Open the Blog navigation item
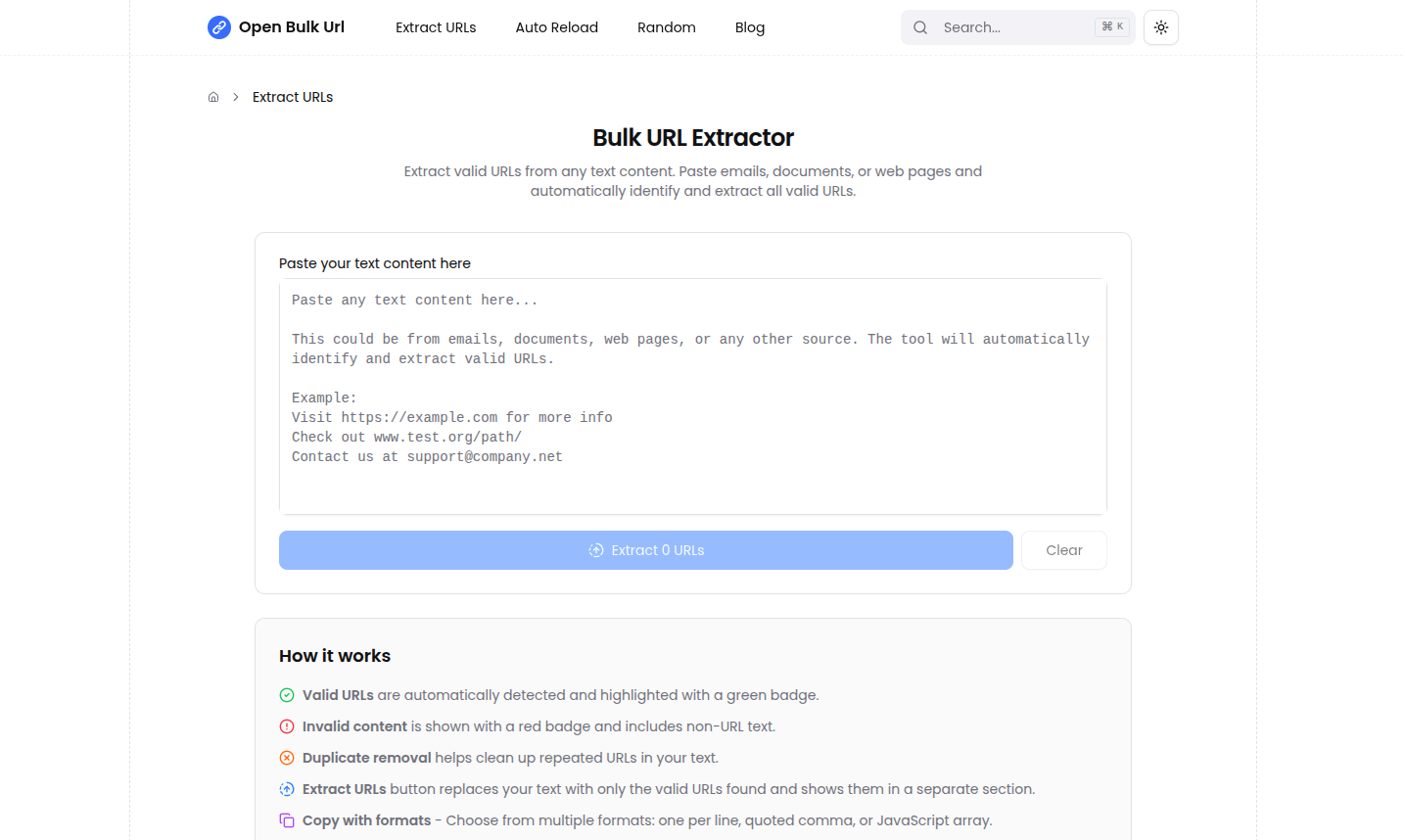Viewport: 1405px width, 840px height. click(x=750, y=27)
